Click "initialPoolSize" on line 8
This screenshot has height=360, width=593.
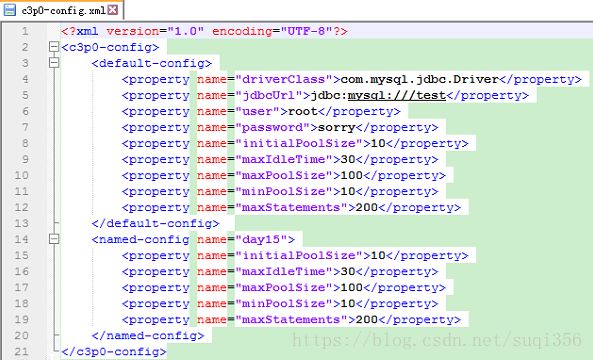tap(299, 143)
